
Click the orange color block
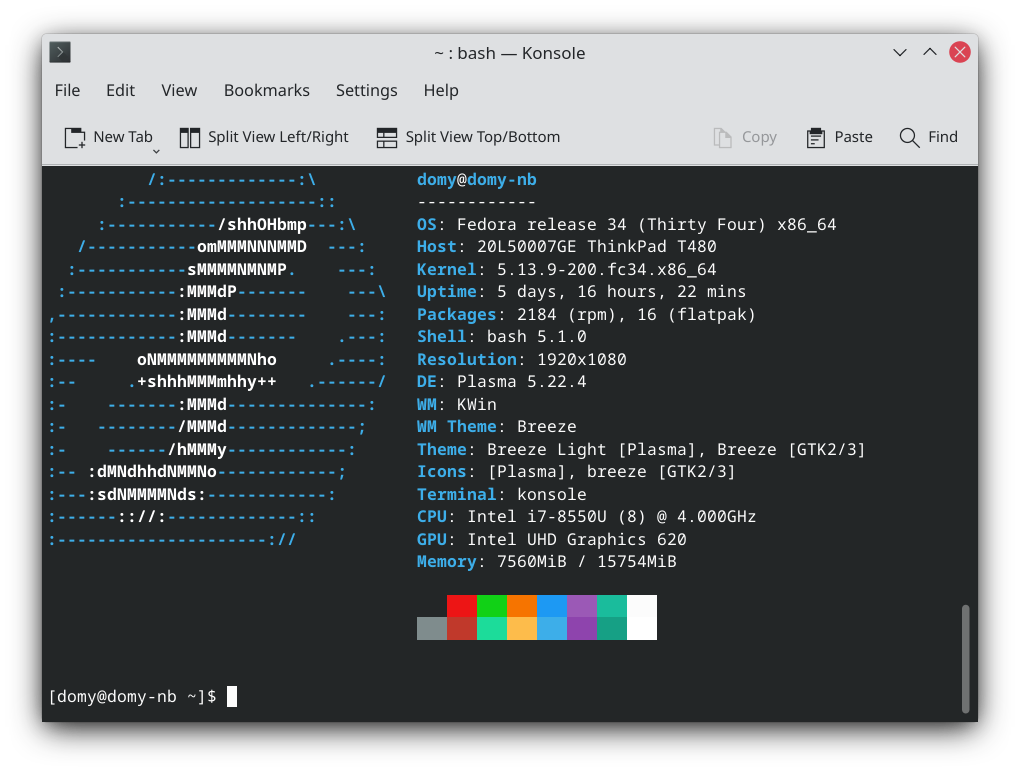pos(522,606)
